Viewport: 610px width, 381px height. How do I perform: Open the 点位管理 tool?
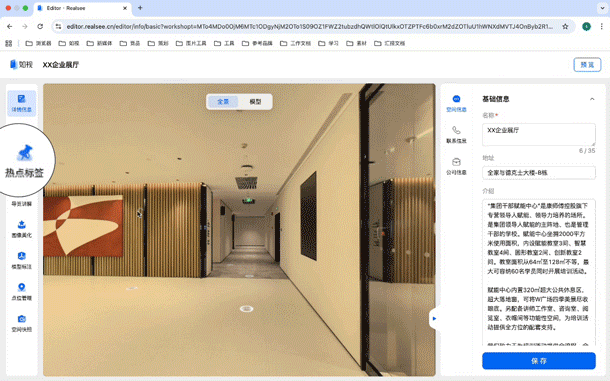click(x=22, y=291)
